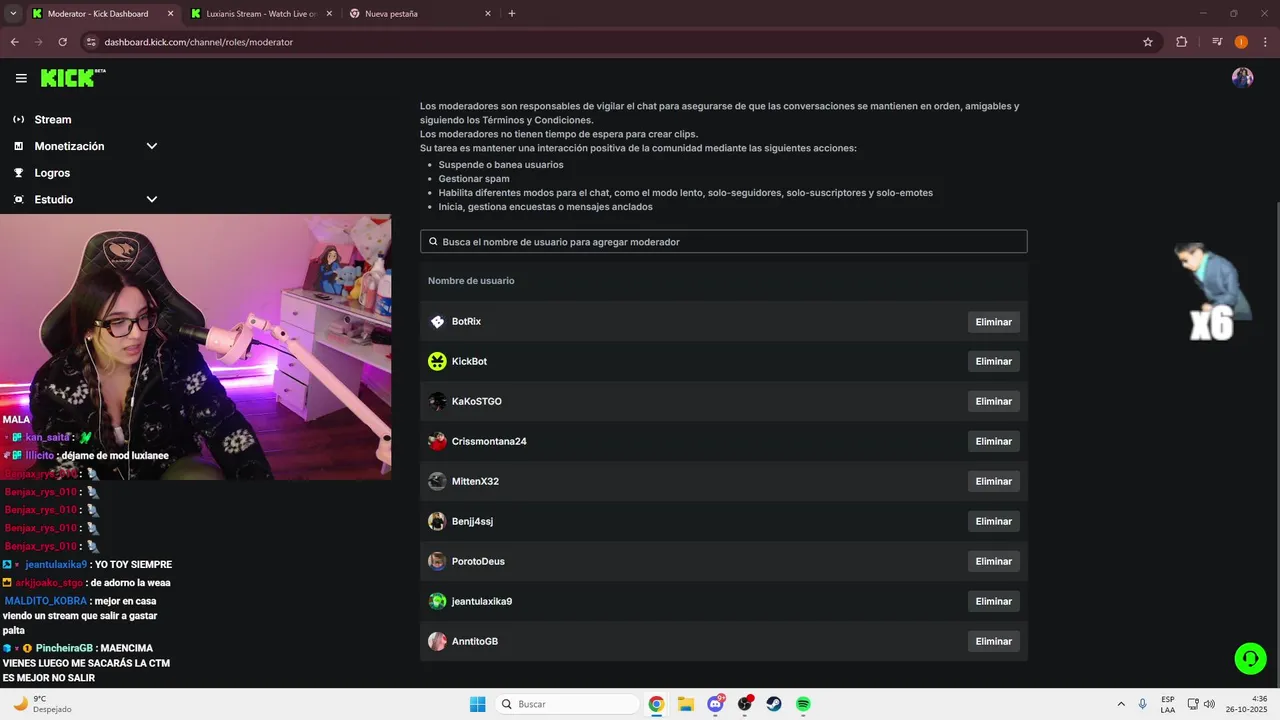Click the address bar URL
The image size is (1280, 720).
tap(198, 42)
